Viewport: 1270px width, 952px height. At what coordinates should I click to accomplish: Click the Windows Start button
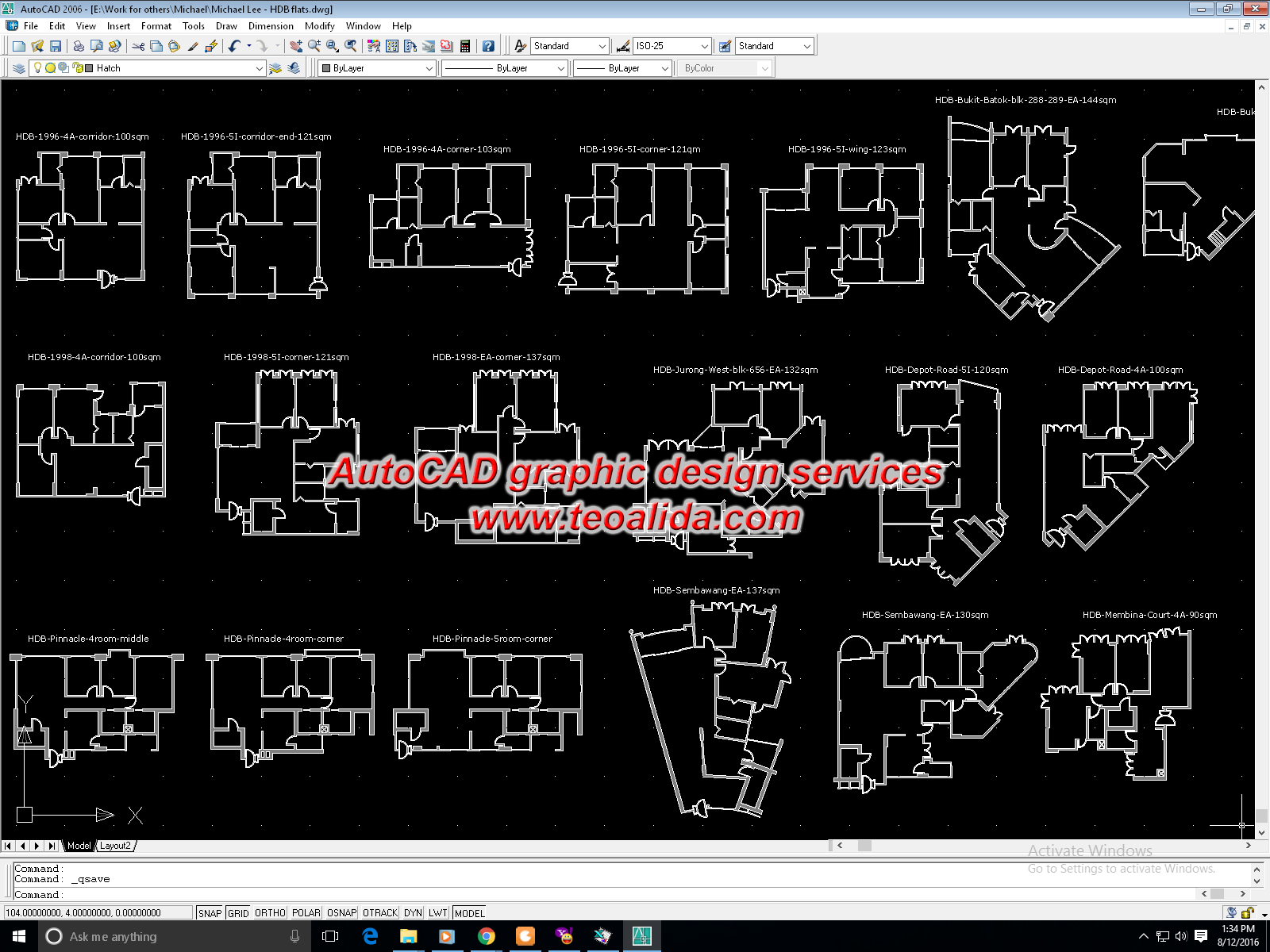coord(19,936)
